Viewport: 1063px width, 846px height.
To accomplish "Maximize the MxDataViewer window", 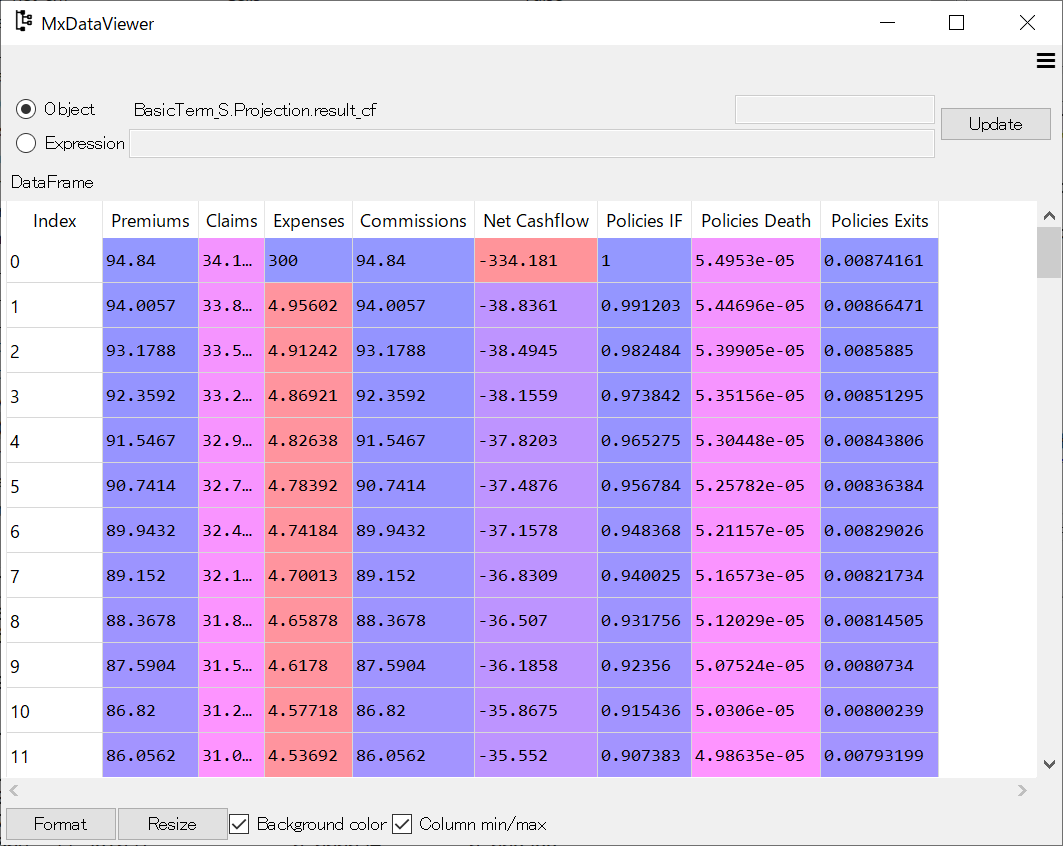I will 957,22.
